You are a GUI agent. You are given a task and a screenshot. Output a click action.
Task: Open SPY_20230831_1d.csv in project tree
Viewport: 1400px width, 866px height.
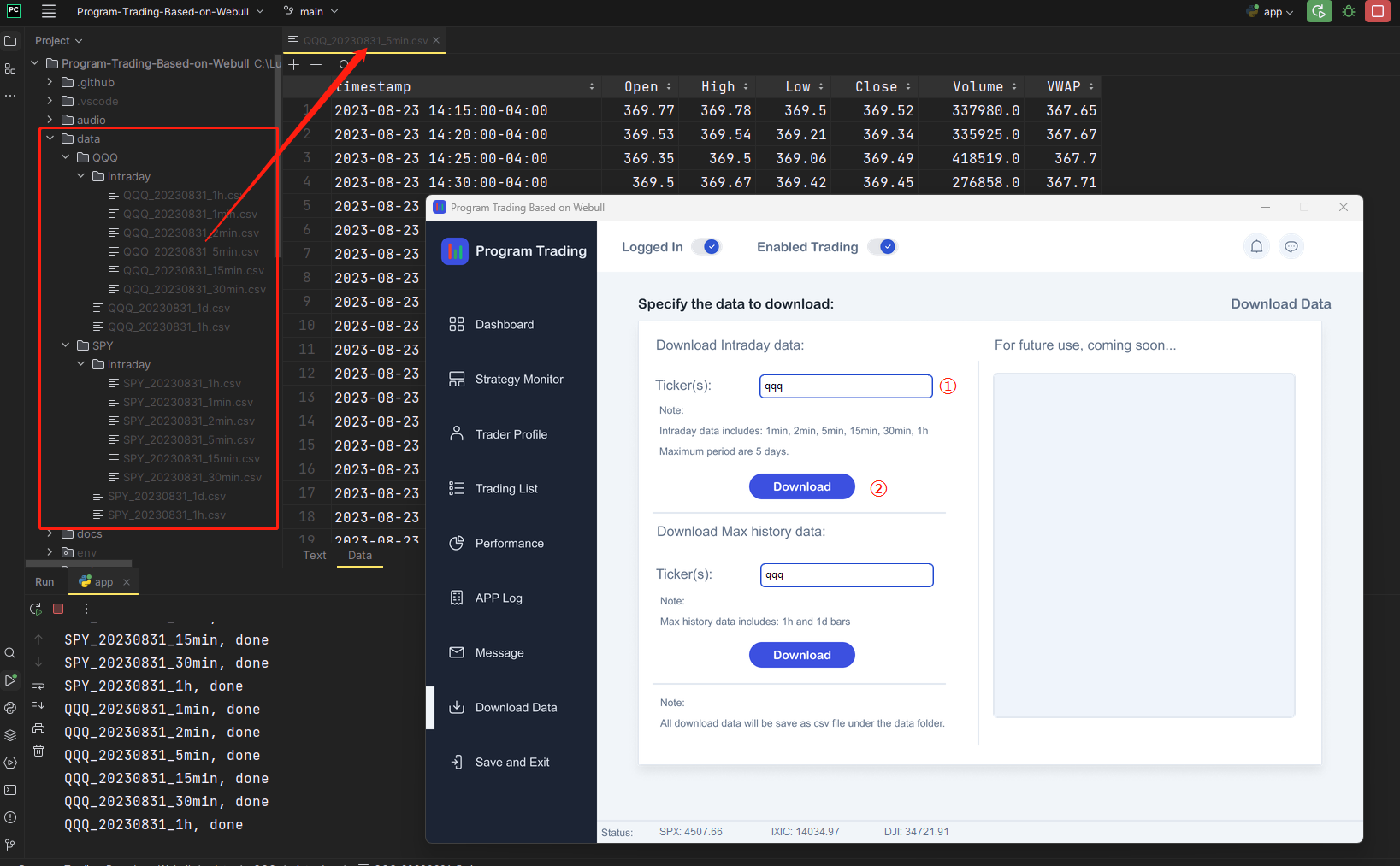pos(166,496)
